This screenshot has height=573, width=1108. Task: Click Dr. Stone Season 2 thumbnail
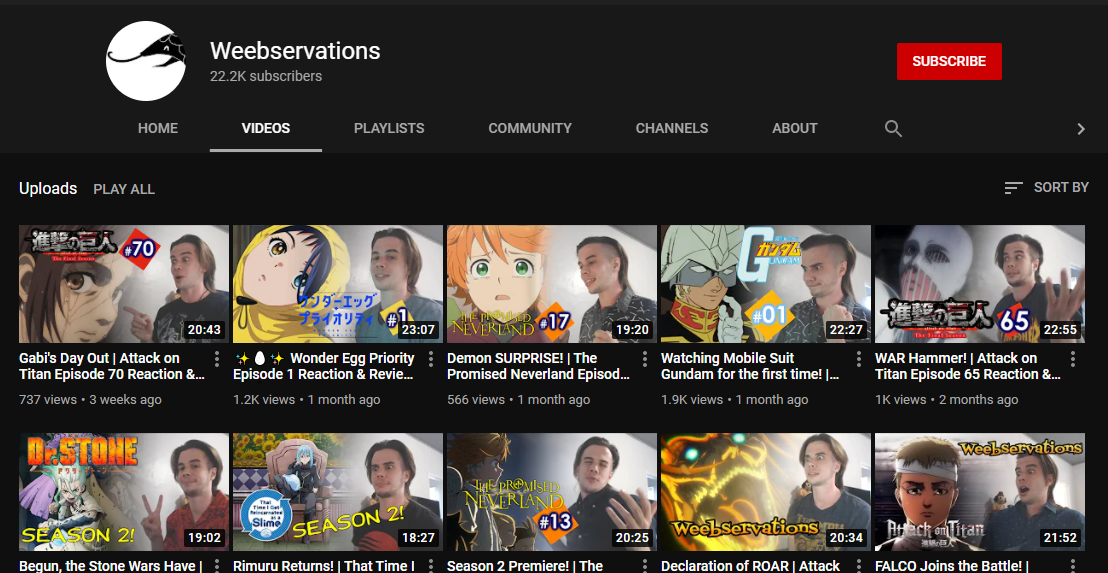point(124,492)
